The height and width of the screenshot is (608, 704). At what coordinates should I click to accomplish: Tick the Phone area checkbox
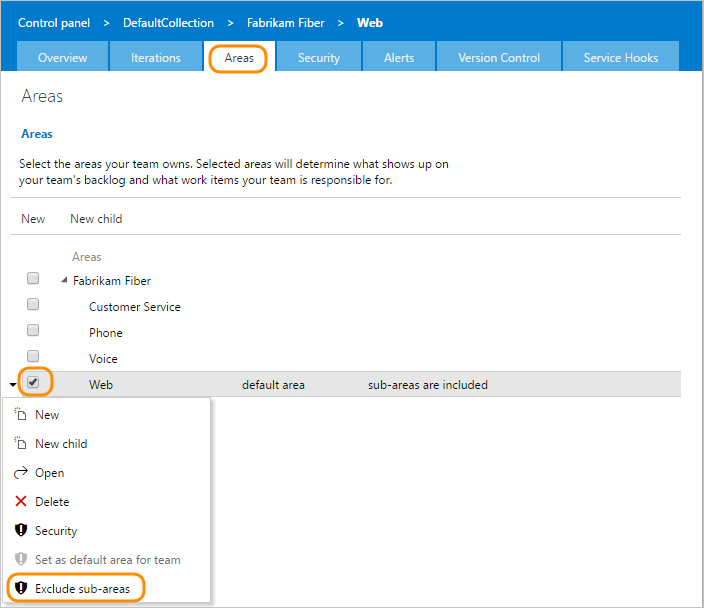point(33,330)
